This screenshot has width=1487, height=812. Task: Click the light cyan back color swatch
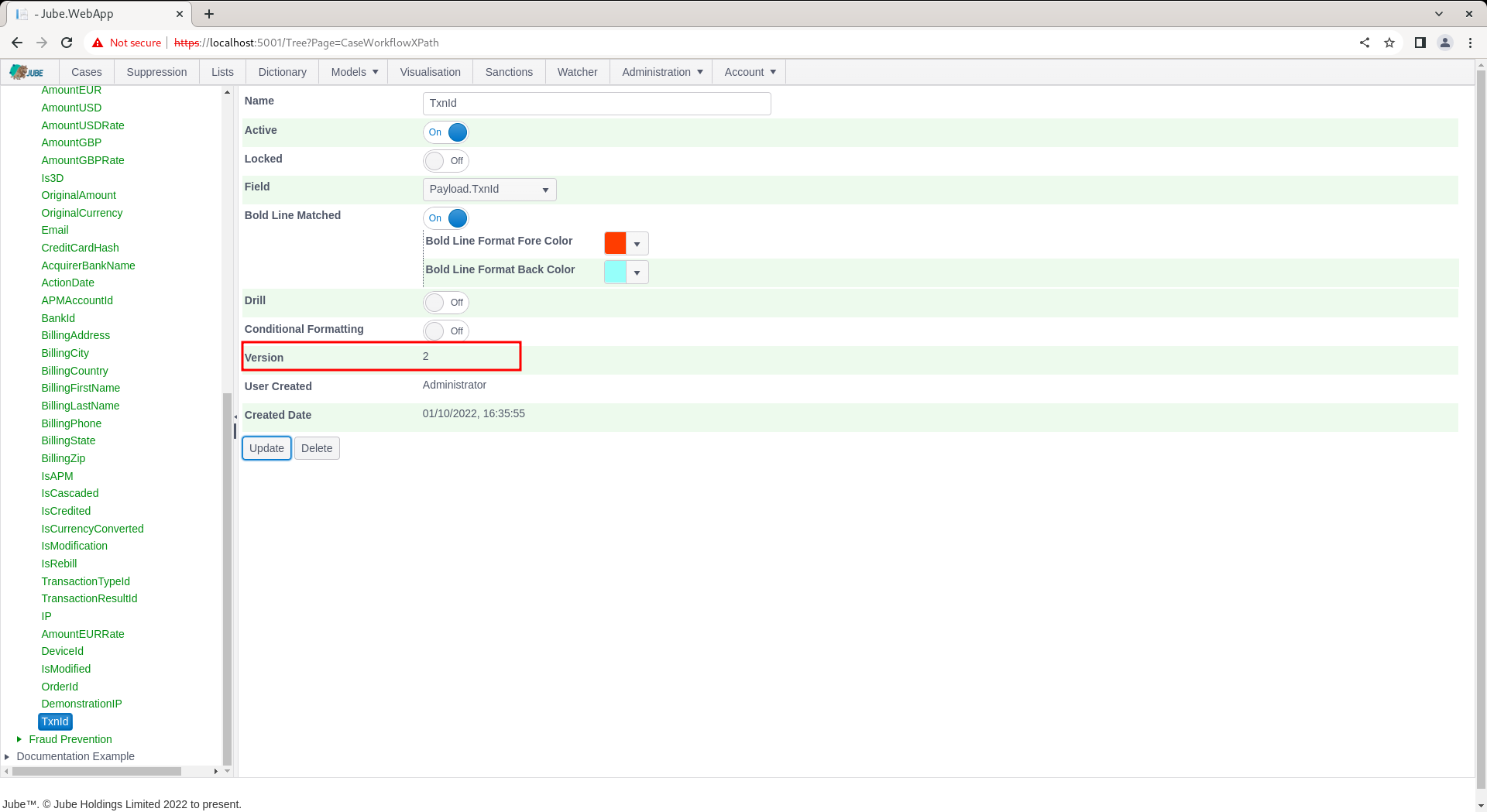[x=616, y=272]
